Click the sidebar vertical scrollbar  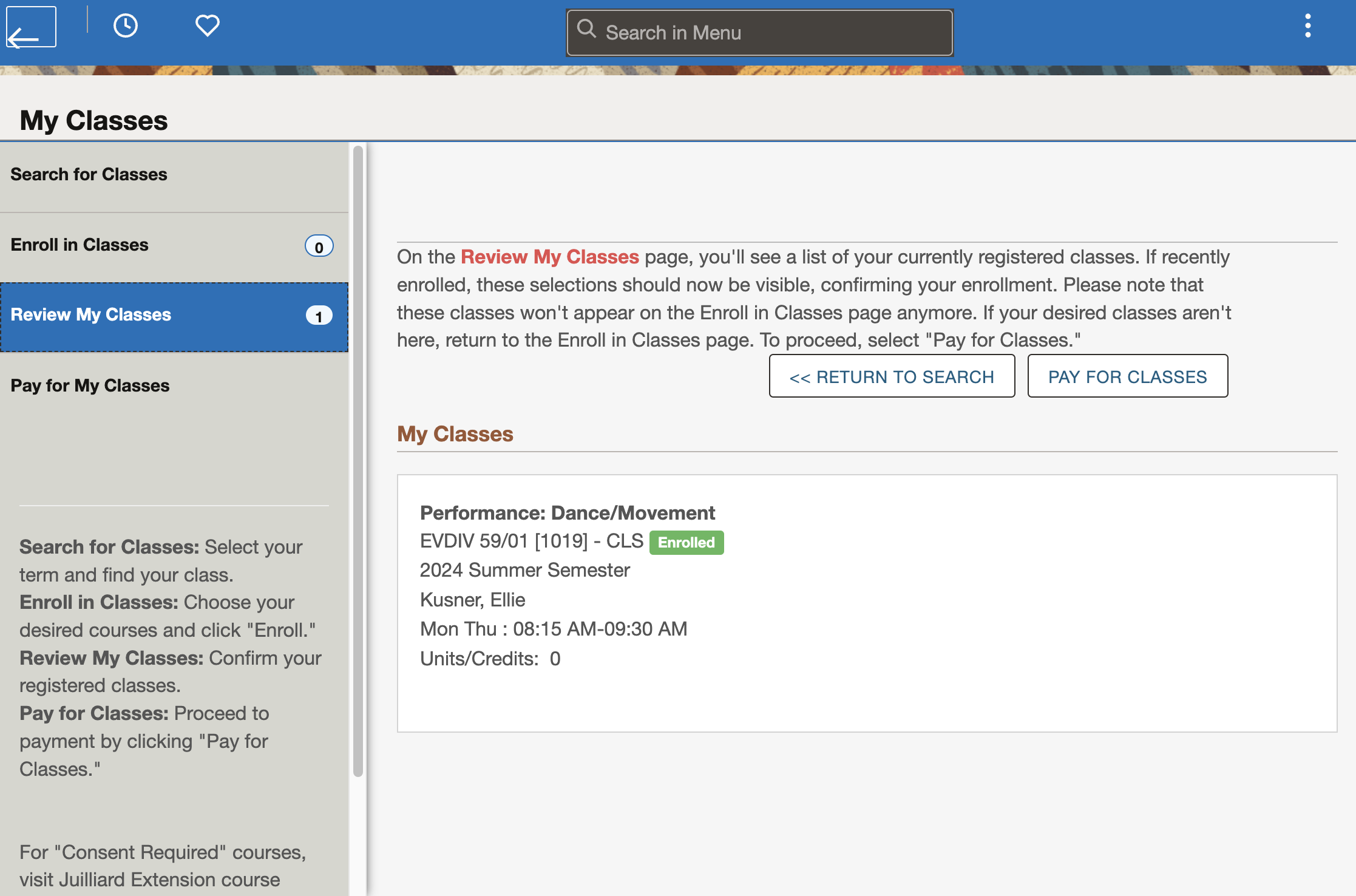(358, 461)
